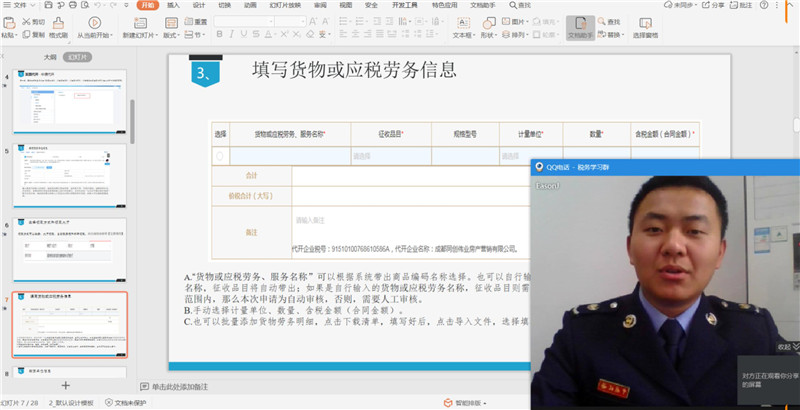The image size is (800, 410).
Task: Open font name combo box
Action: pos(244,21)
